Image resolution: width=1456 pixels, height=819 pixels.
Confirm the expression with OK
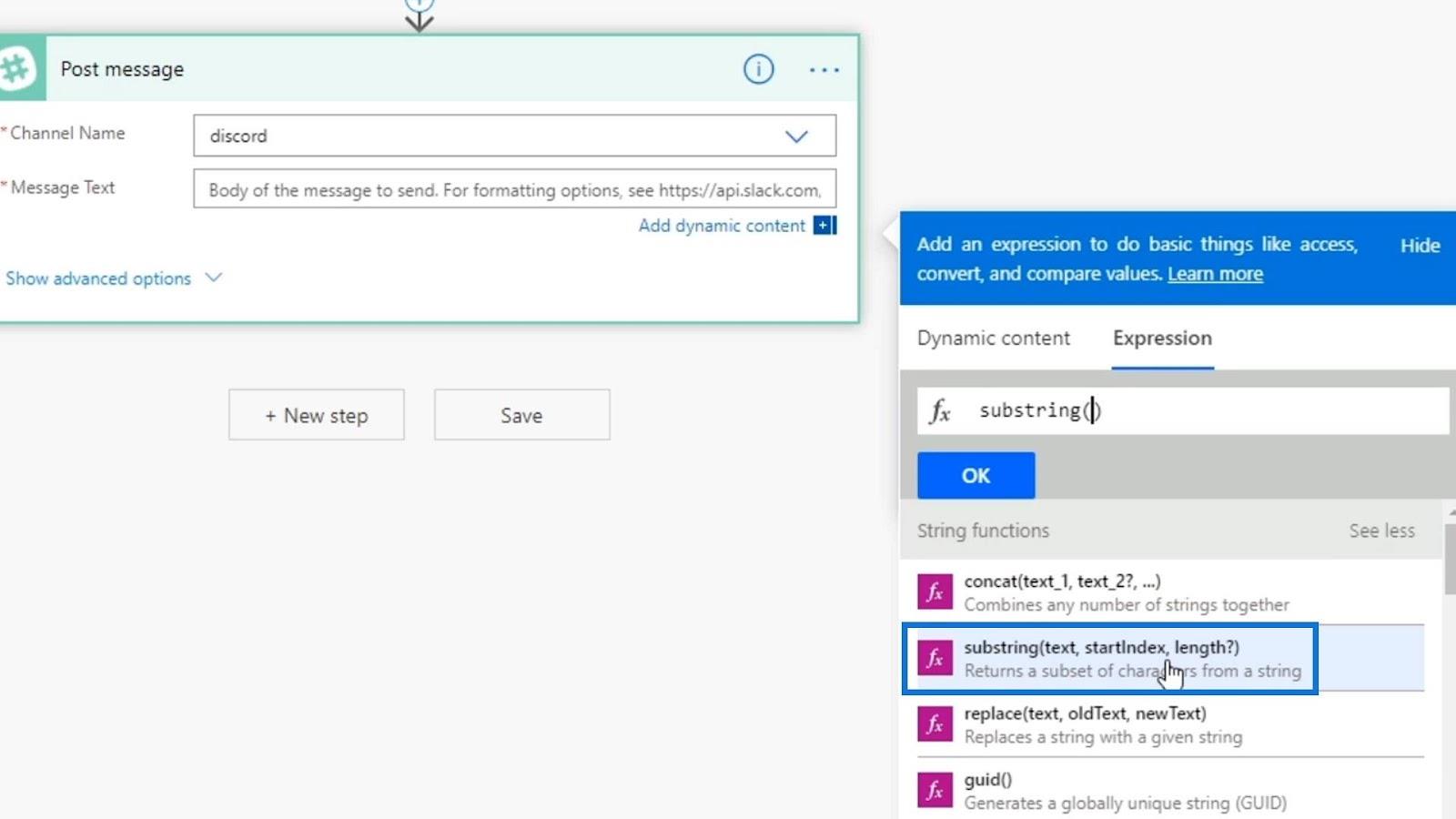click(976, 475)
